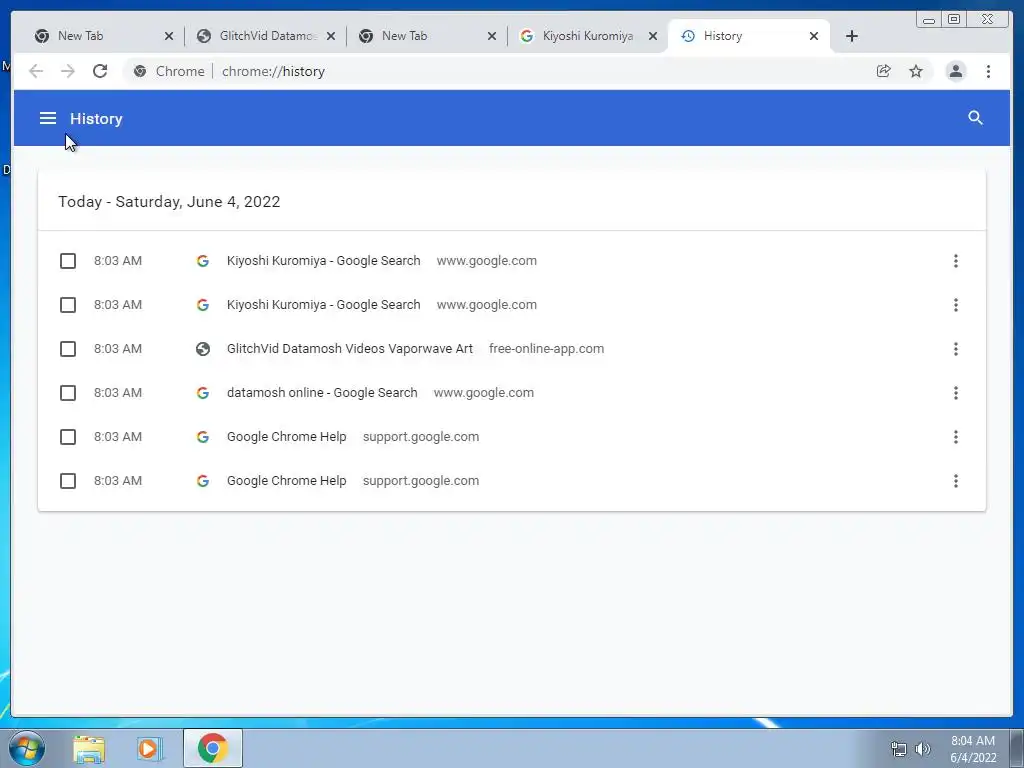Screen dimensions: 1024x768
Task: Click the share page icon
Action: pos(884,71)
